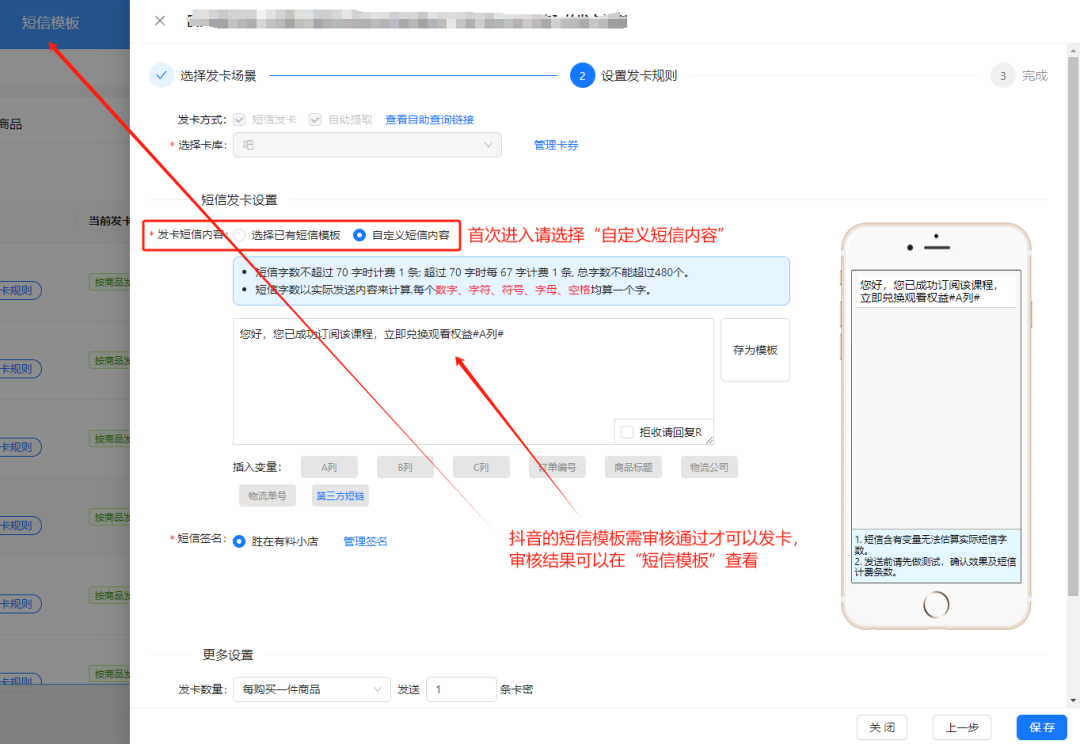Close the dialog with the X icon
Viewport: 1080px width, 744px height.
[x=160, y=21]
